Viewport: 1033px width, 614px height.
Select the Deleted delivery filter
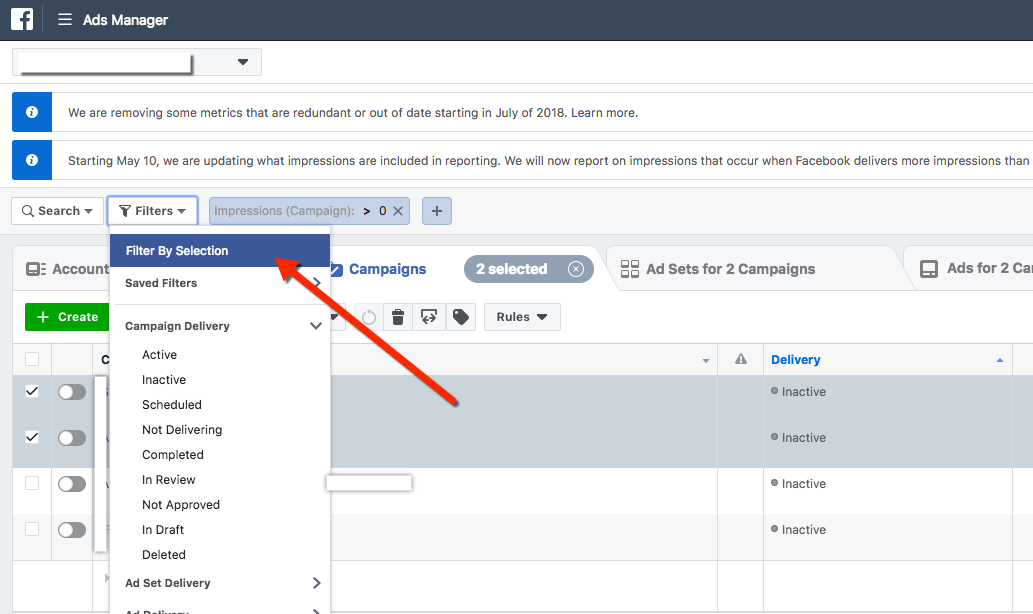[164, 555]
